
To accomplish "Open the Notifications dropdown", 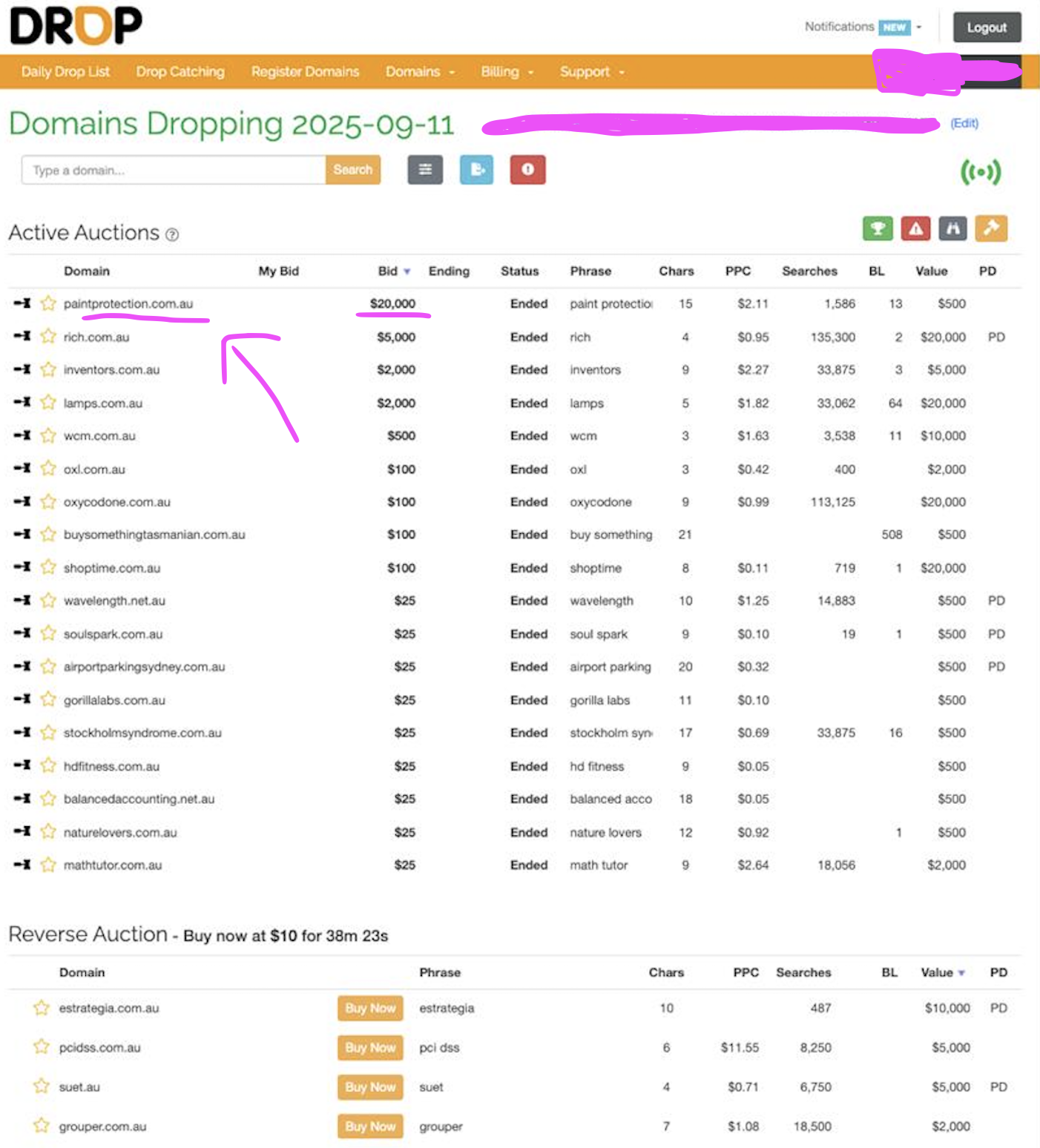I will click(x=863, y=27).
